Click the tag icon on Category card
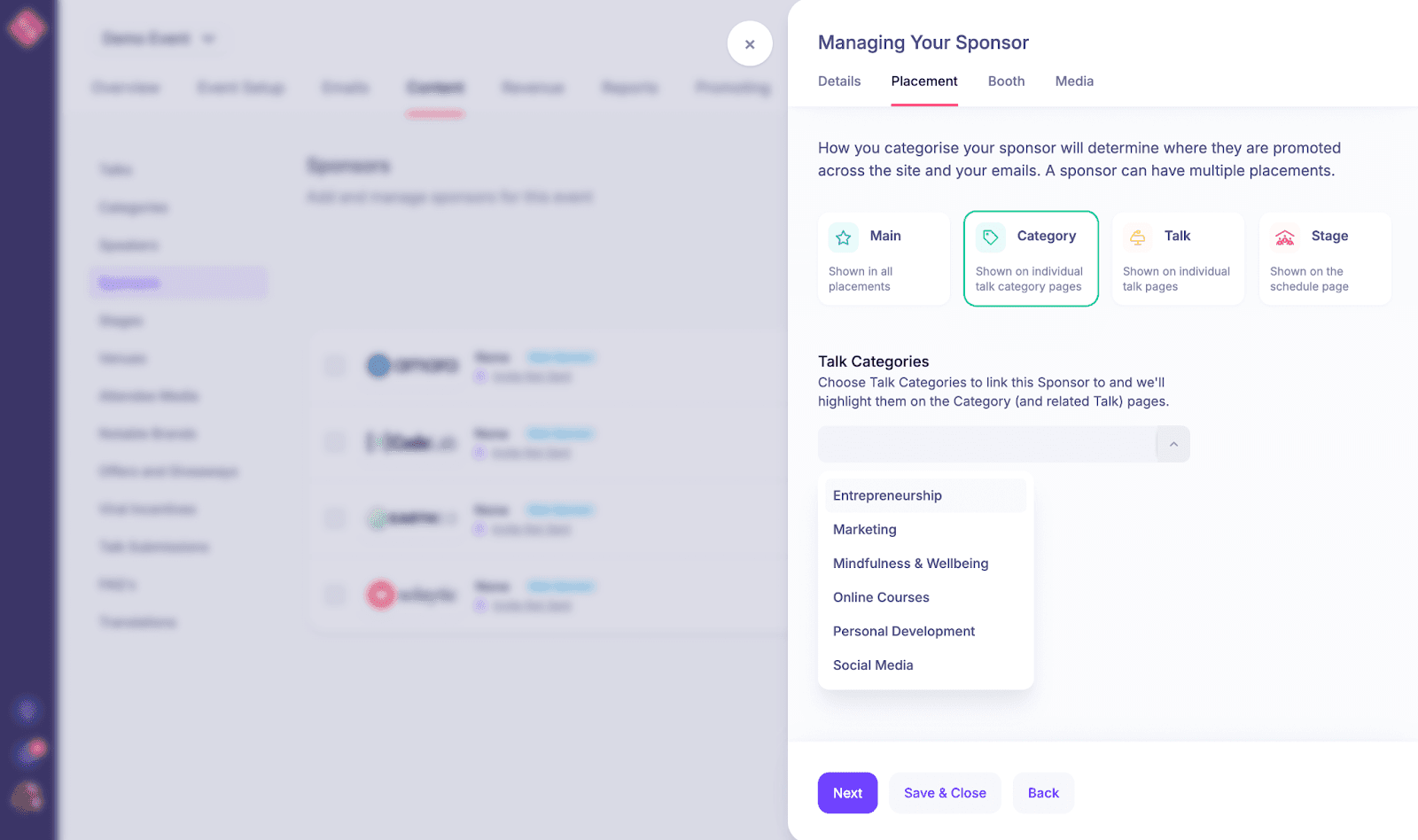Viewport: 1418px width, 840px height. click(990, 237)
